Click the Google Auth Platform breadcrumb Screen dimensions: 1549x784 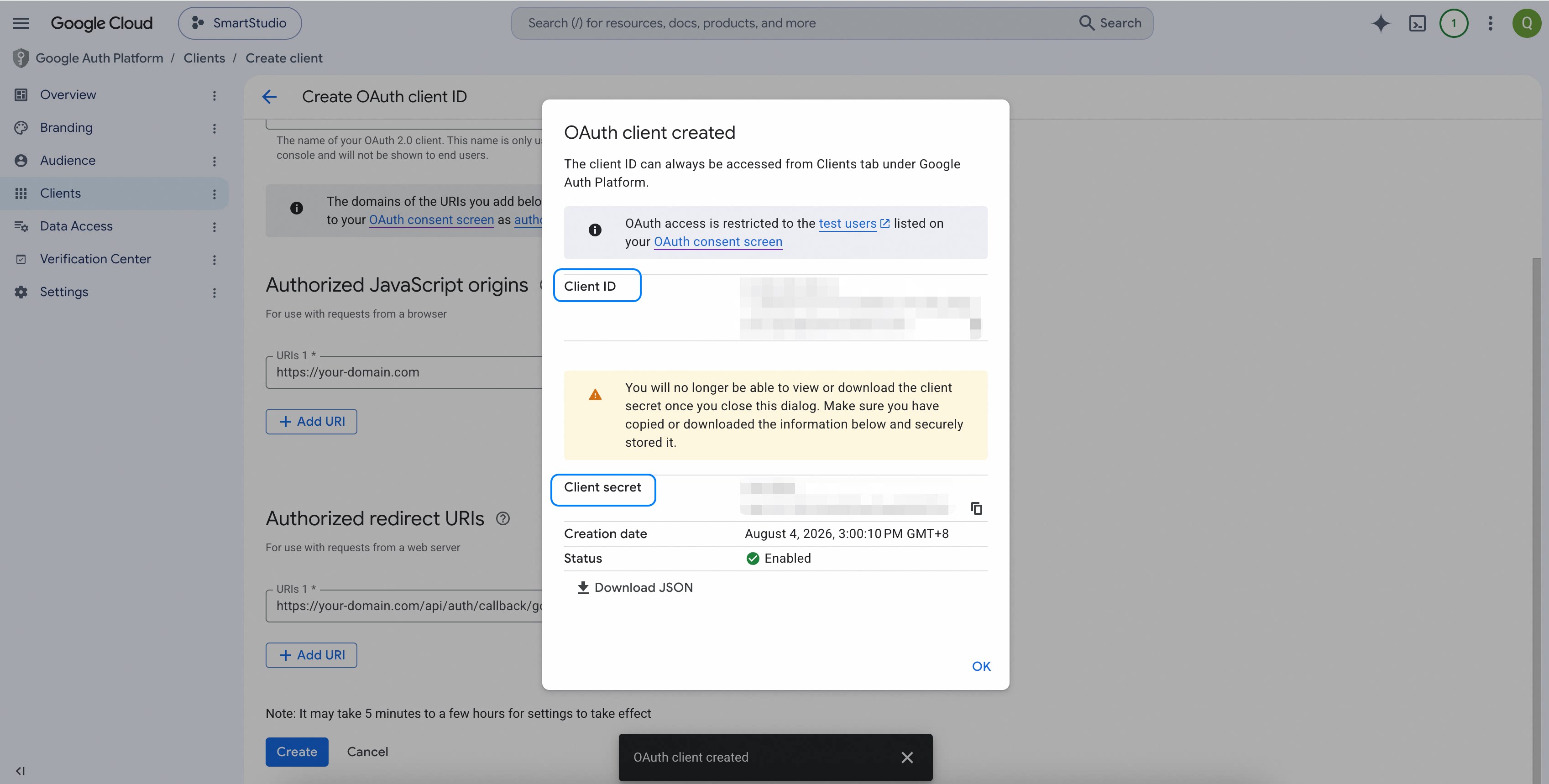[99, 58]
